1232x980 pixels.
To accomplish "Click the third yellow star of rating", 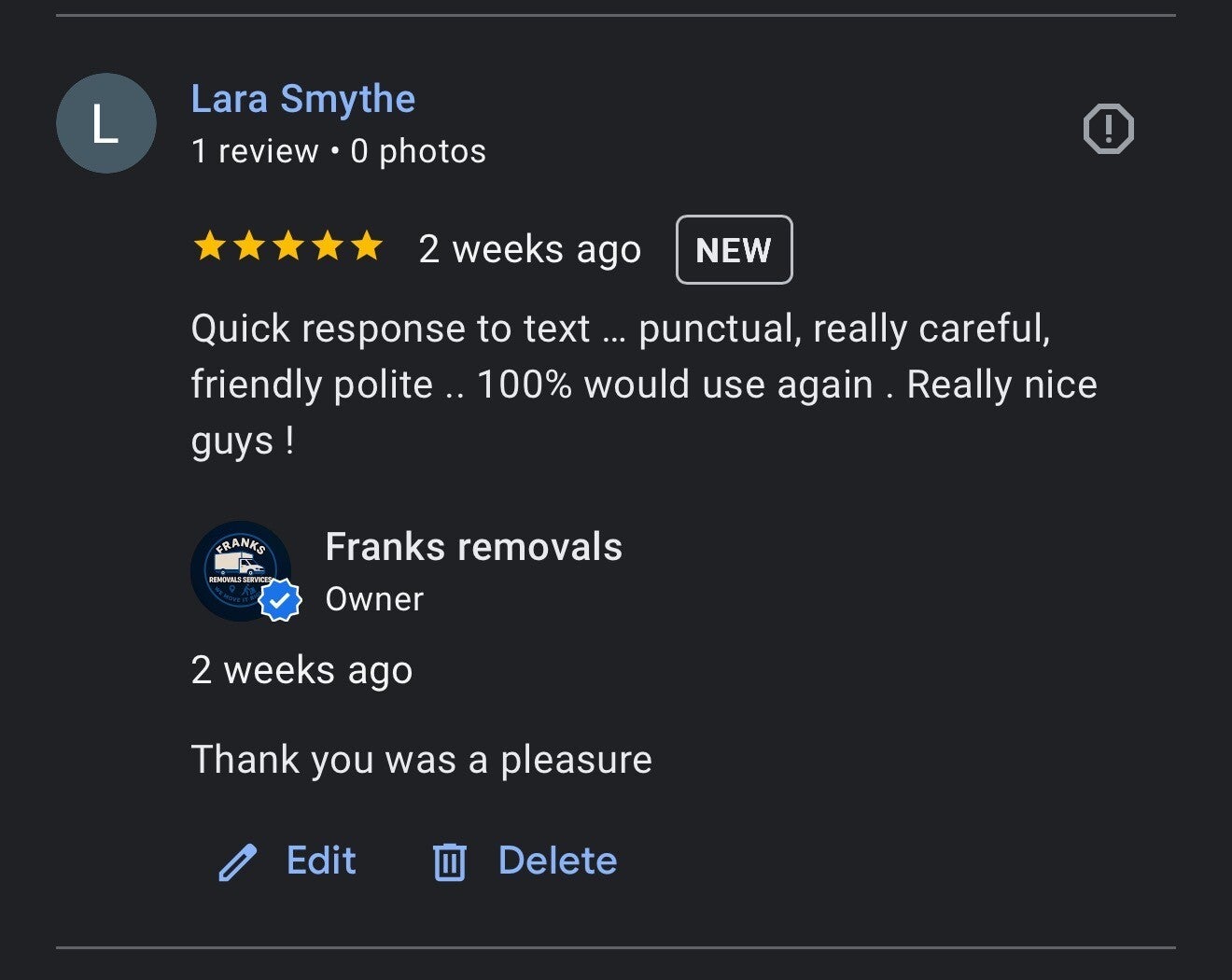I will [287, 246].
